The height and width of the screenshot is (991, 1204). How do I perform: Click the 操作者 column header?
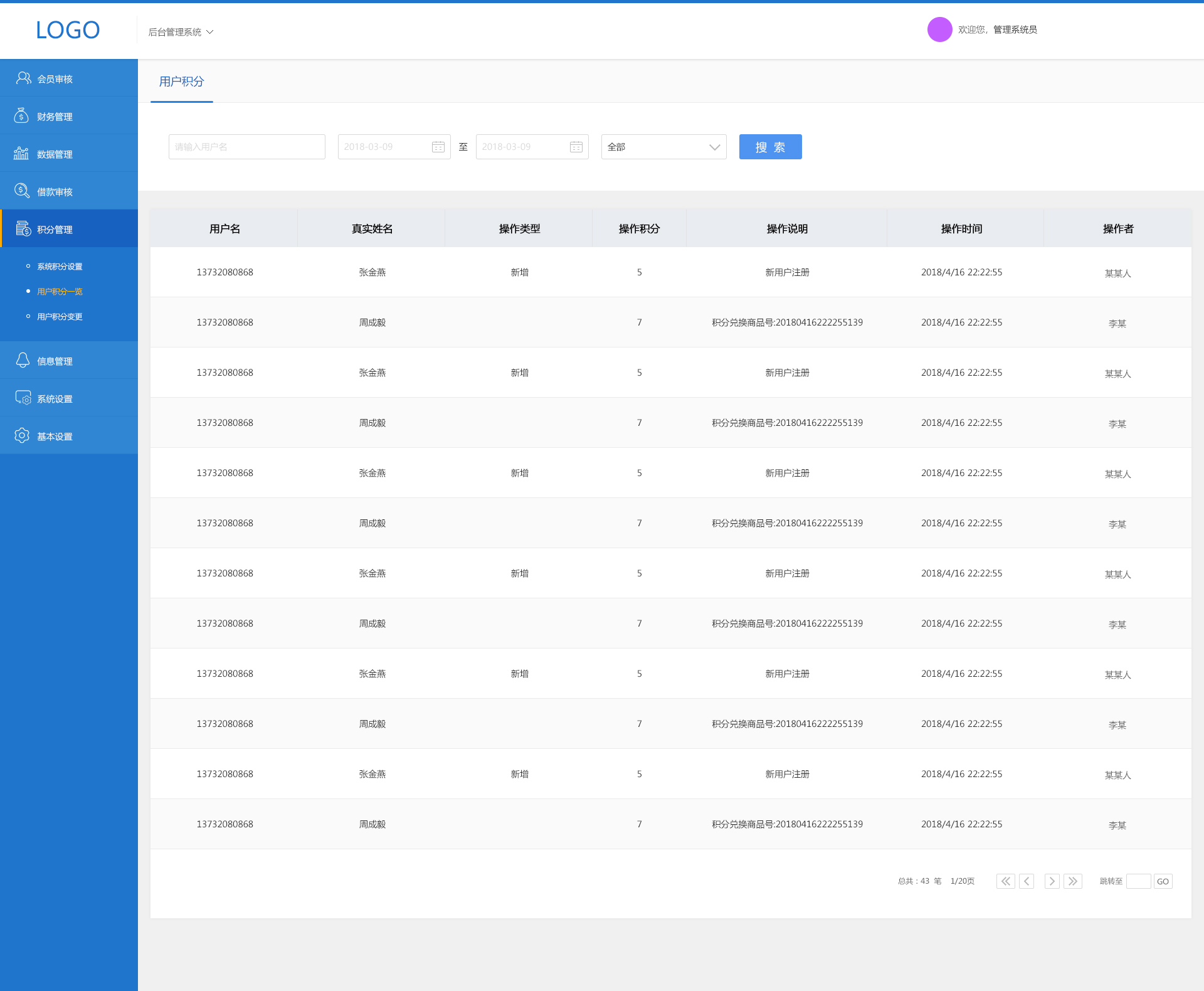[1118, 228]
